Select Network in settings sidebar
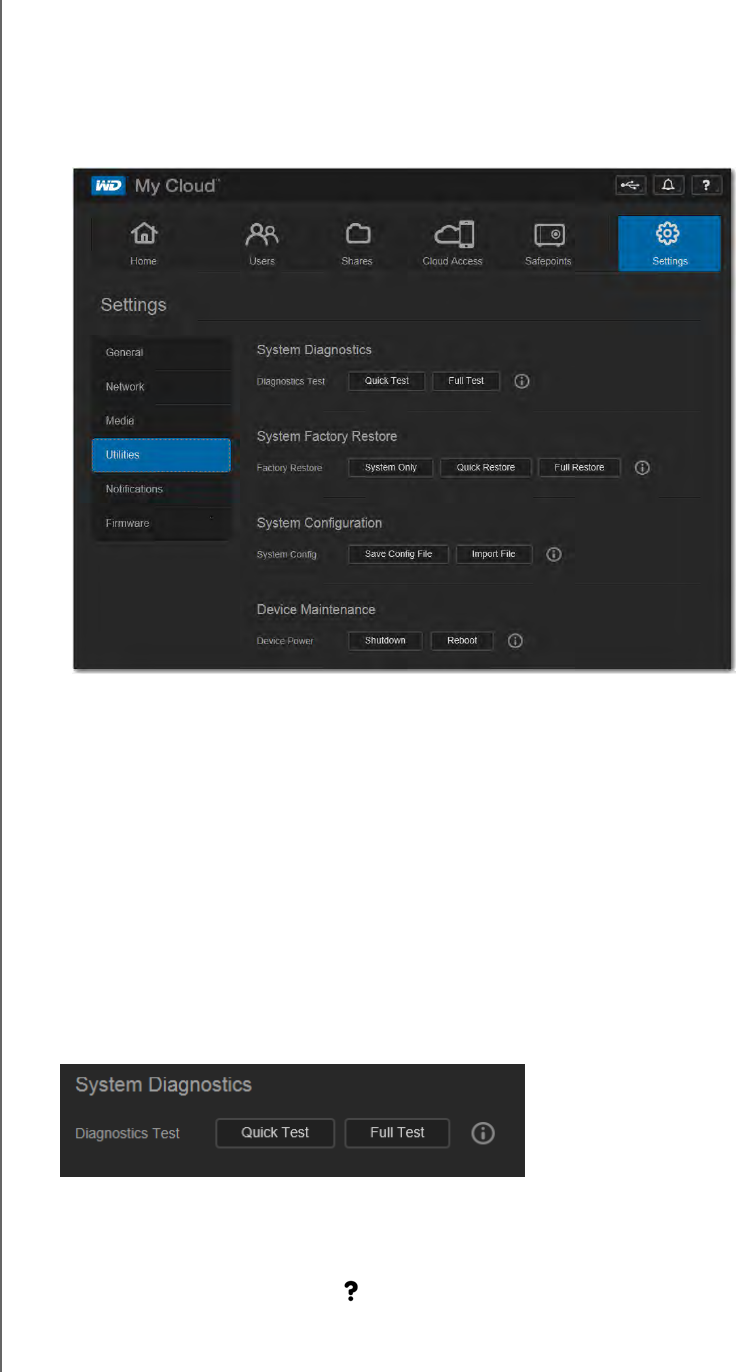This screenshot has width=736, height=1372. (161, 387)
